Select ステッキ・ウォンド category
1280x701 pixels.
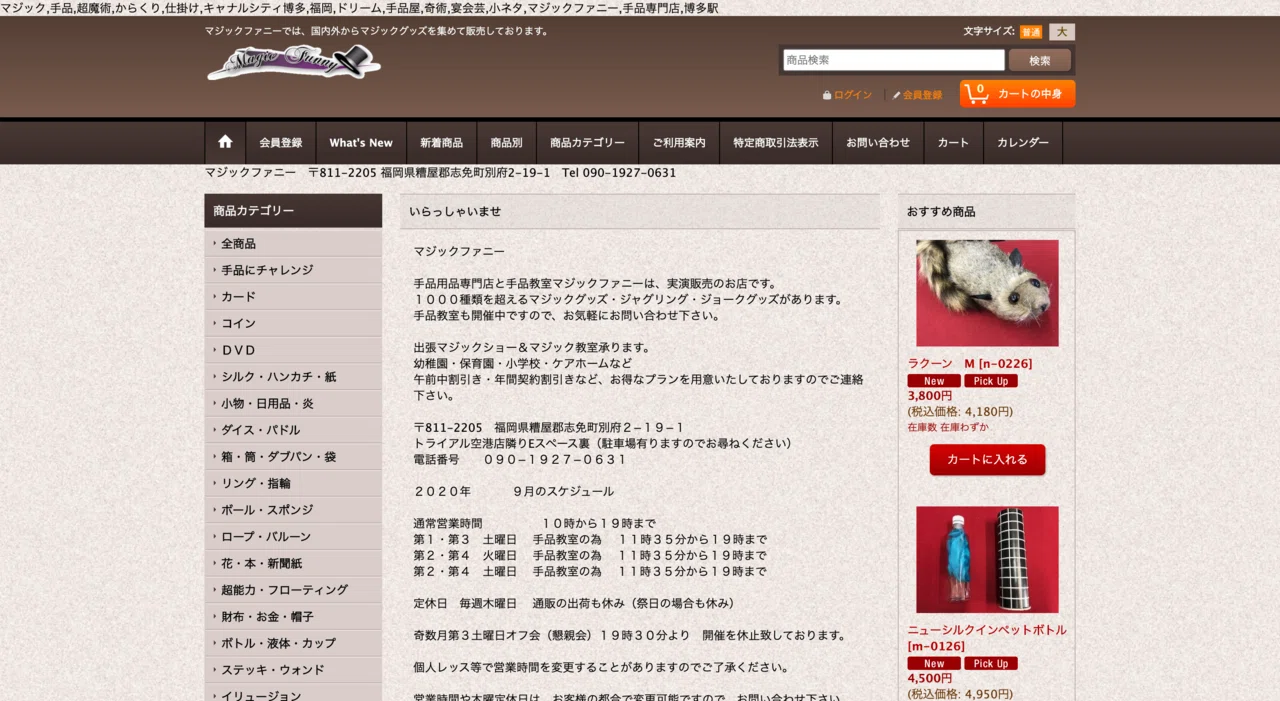coord(293,670)
